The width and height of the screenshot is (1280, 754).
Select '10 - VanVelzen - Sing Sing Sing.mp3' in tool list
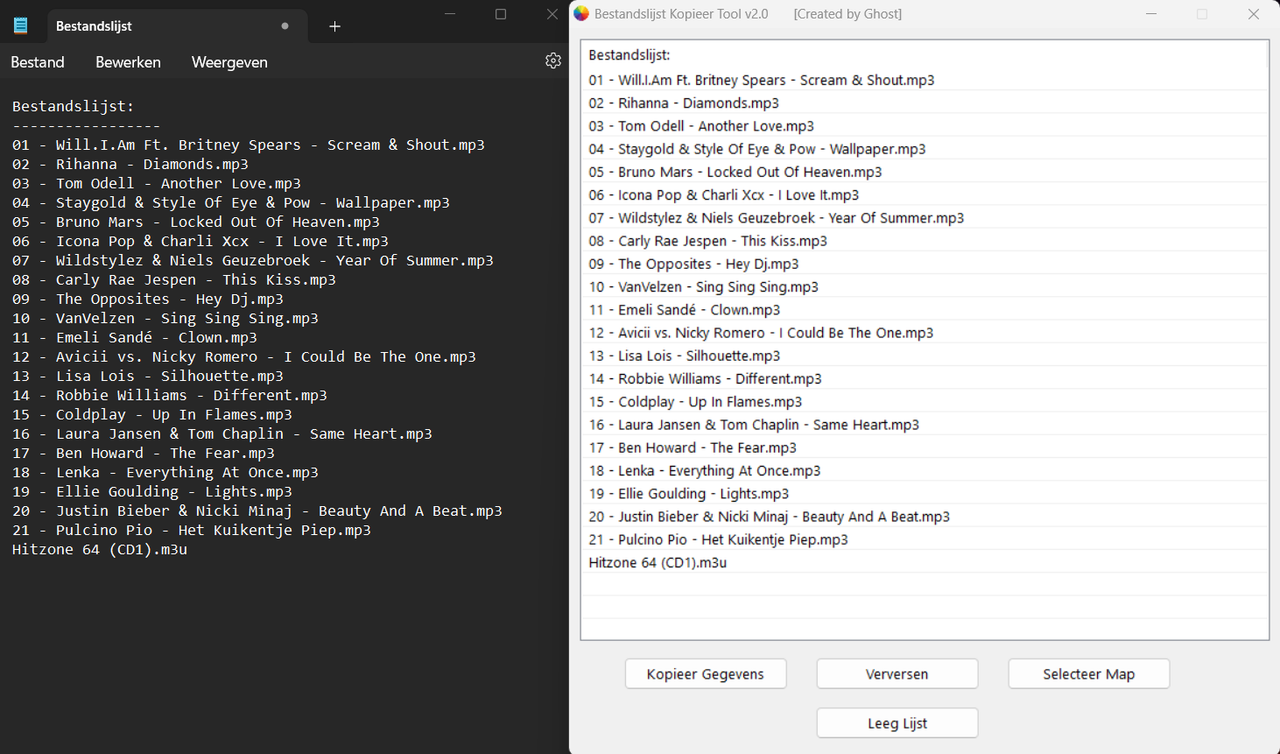click(x=925, y=287)
